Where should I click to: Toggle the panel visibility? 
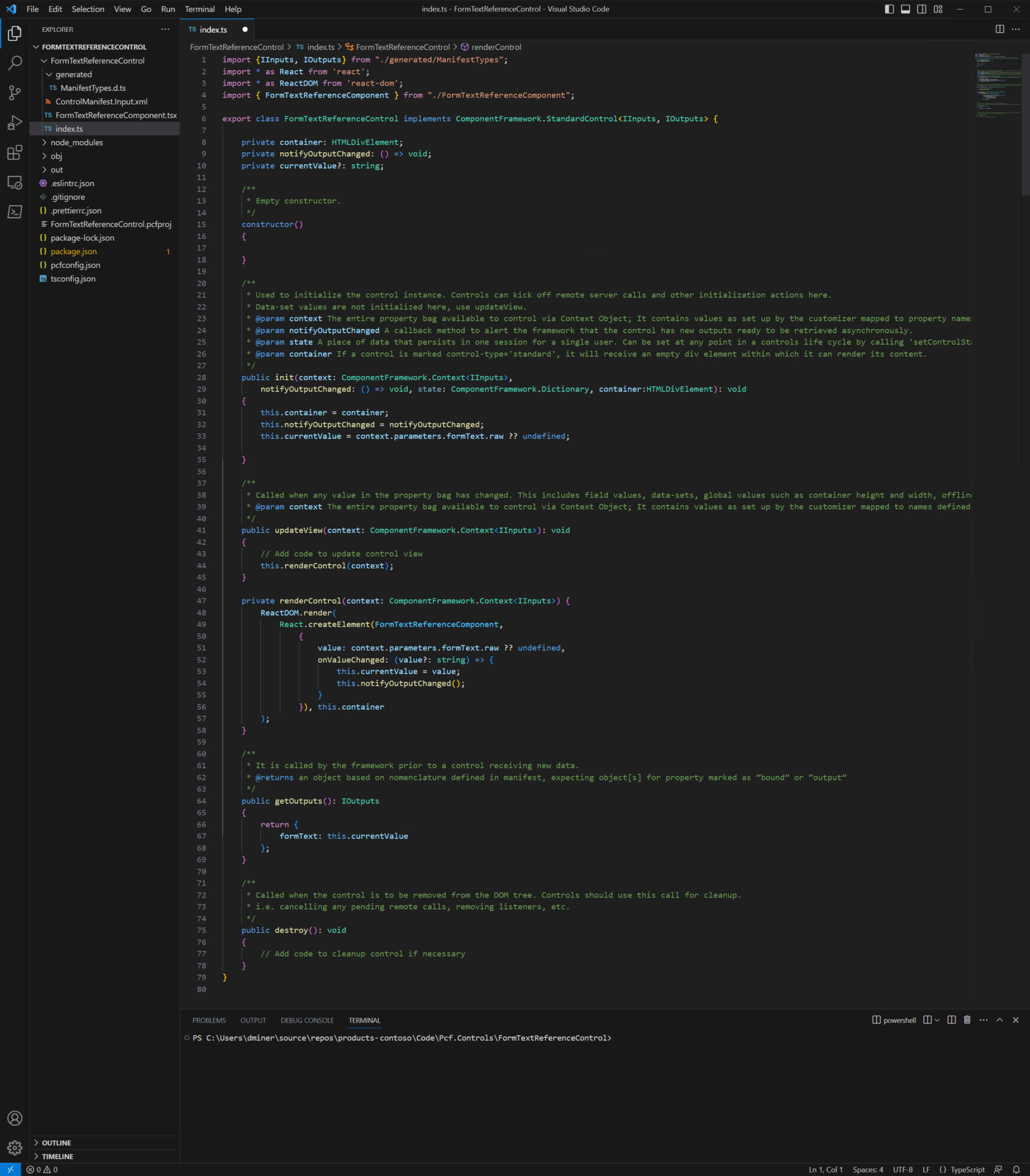click(905, 9)
